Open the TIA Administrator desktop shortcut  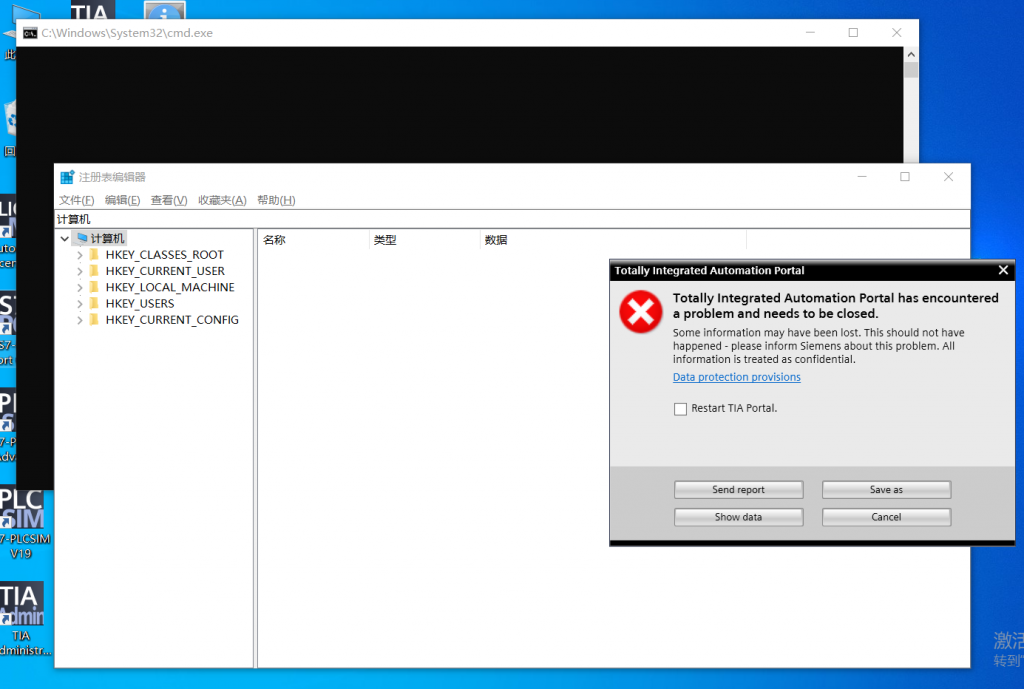pos(24,618)
